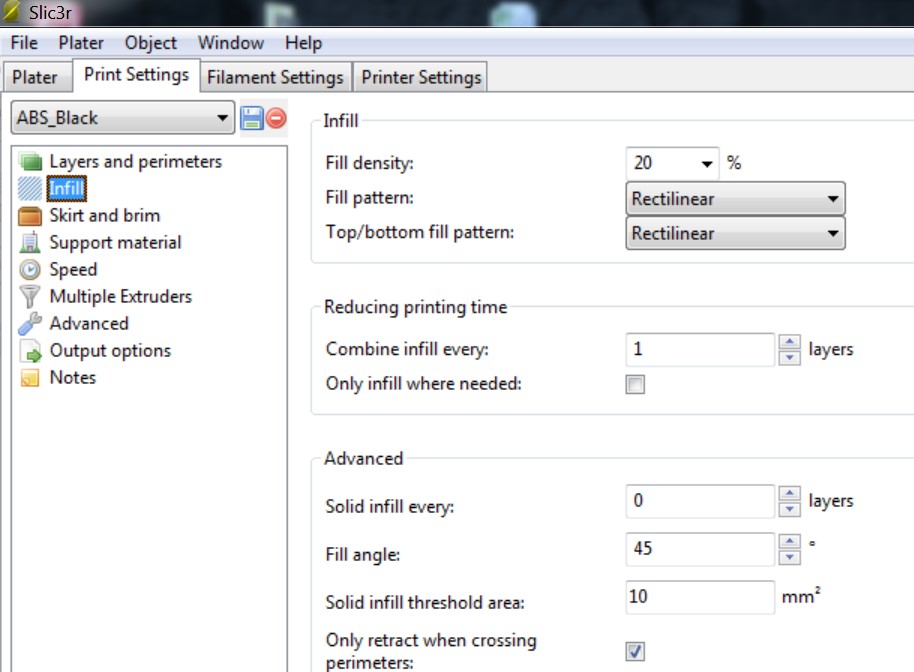Expand Top/bottom fill pattern dropdown
914x672 pixels.
[833, 233]
